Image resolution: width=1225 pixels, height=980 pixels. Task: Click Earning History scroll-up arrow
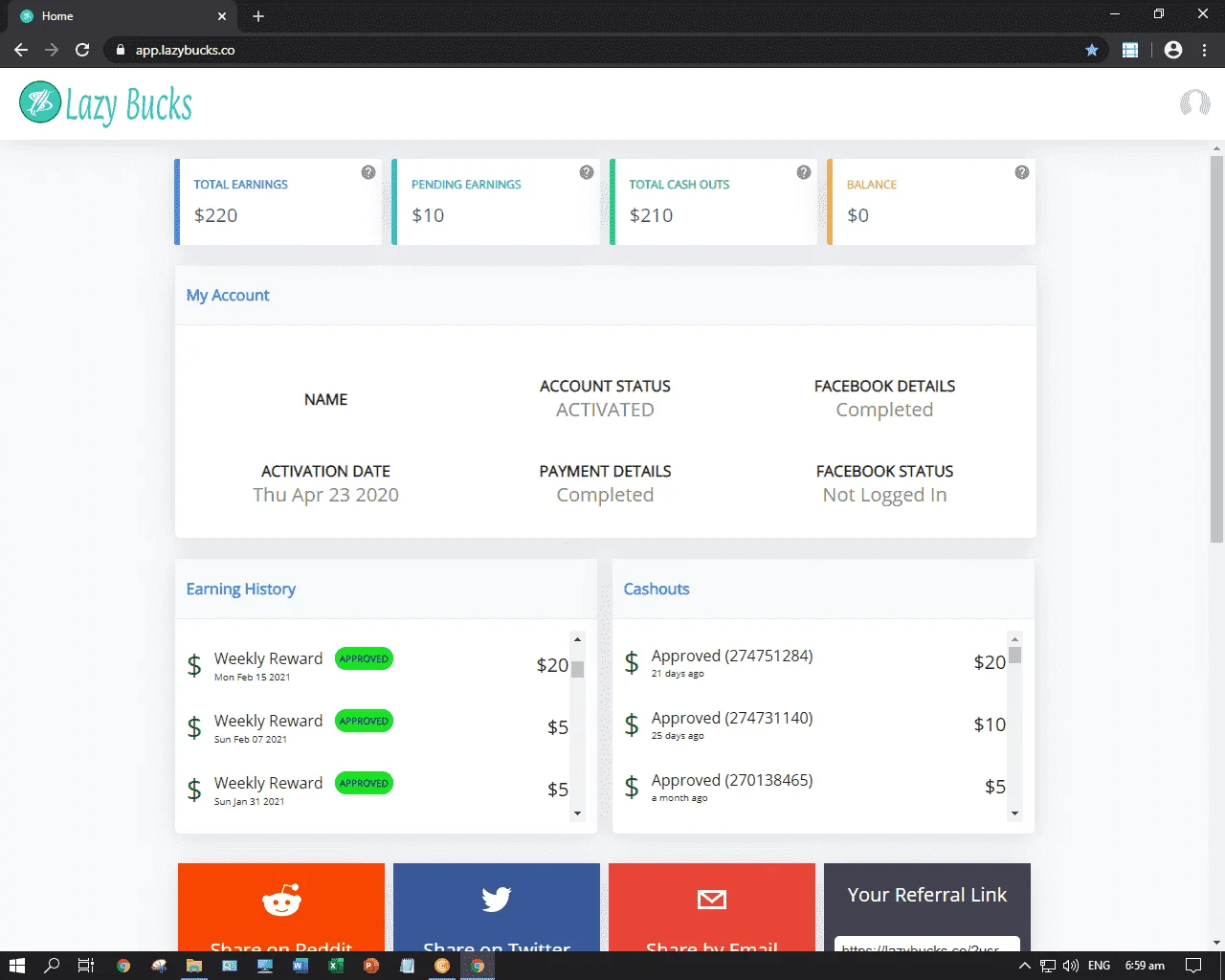(x=577, y=639)
